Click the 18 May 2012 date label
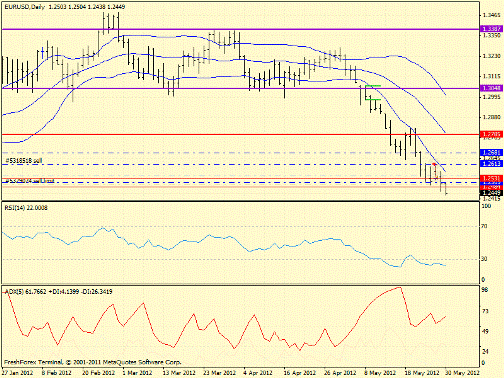 (x=422, y=372)
